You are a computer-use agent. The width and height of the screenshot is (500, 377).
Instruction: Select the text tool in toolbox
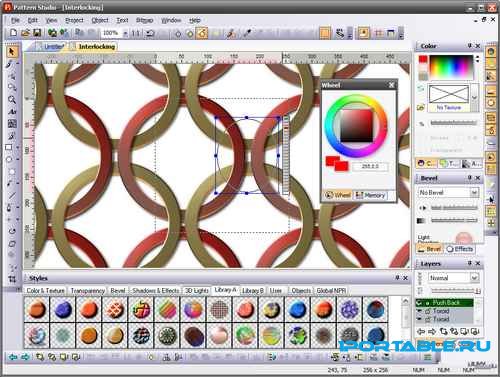coord(12,112)
